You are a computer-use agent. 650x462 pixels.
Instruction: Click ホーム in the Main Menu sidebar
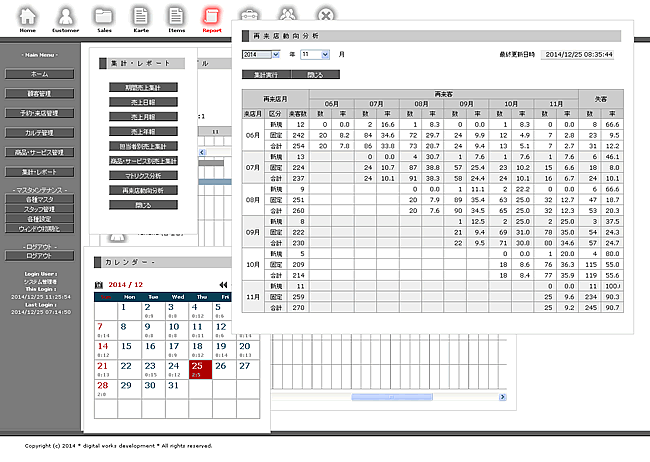tap(40, 74)
